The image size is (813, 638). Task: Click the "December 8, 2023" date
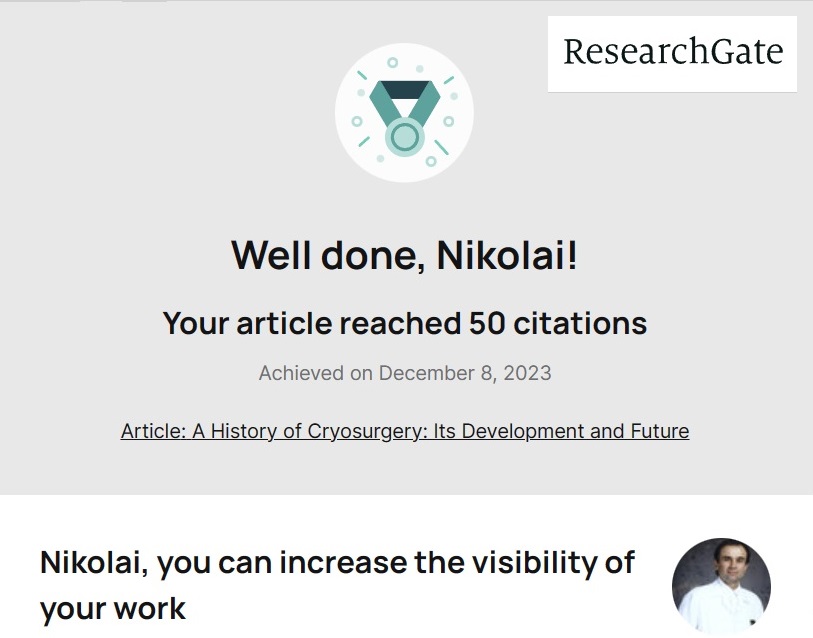click(x=465, y=373)
